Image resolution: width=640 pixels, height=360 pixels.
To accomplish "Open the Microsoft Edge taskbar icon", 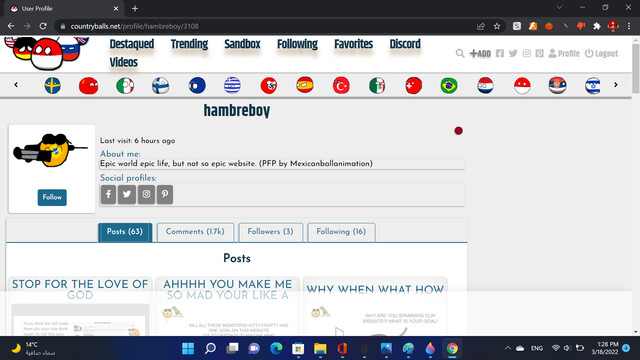I will [x=276, y=348].
